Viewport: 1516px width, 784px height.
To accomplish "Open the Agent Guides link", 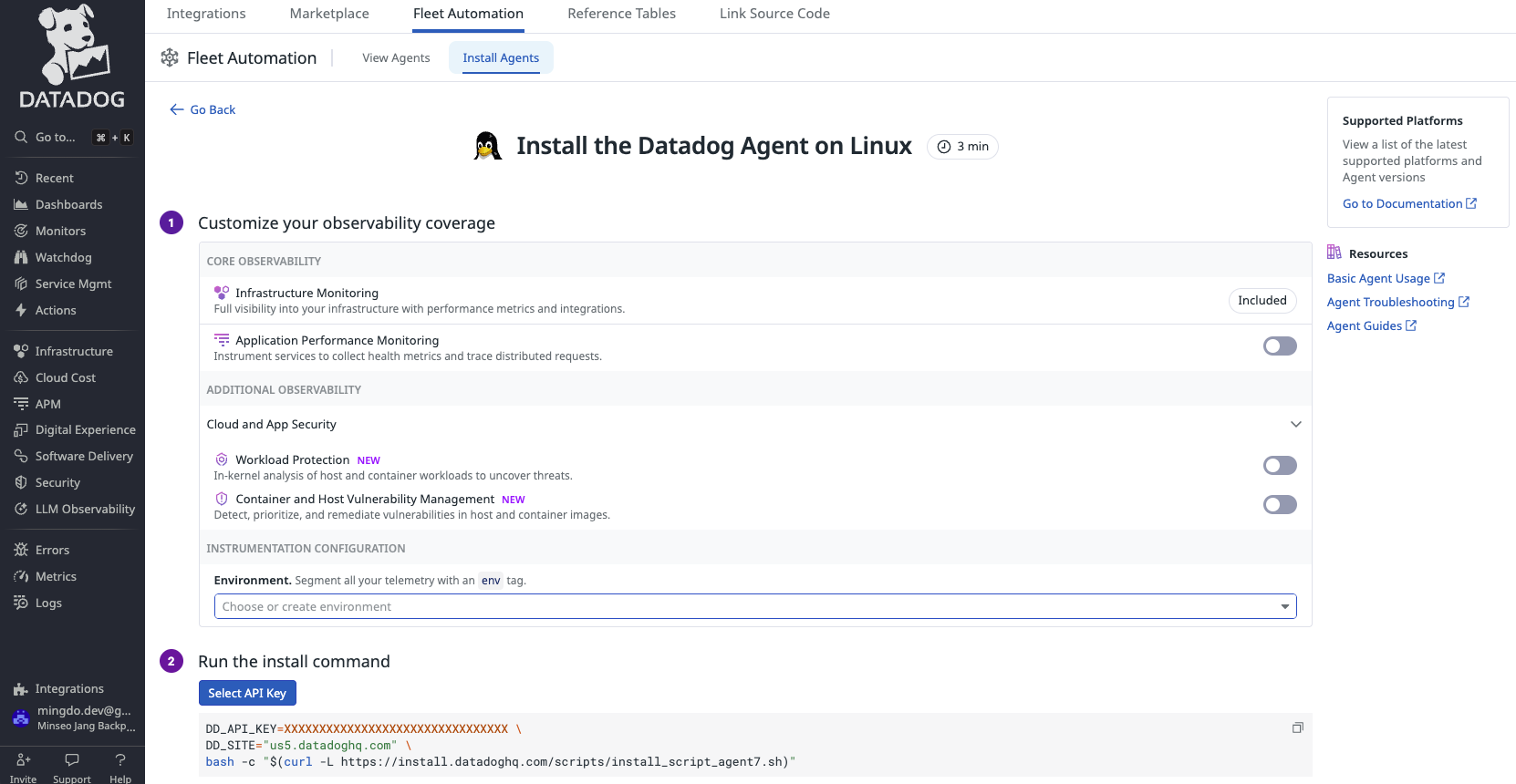I will coord(1372,325).
